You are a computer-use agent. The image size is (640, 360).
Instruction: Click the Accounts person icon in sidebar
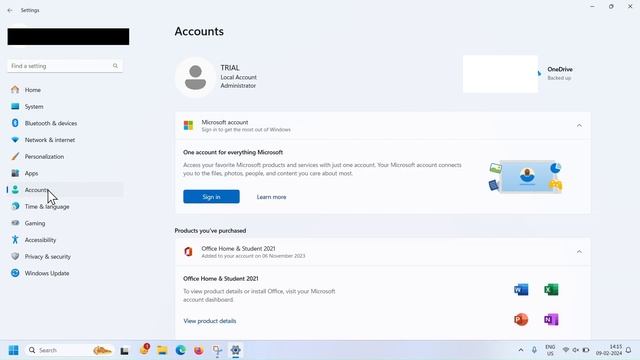tap(15, 190)
